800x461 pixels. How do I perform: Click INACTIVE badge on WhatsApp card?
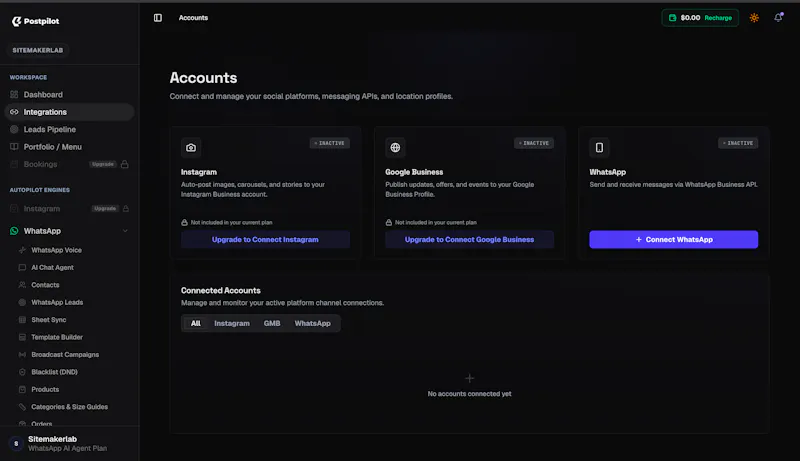pos(738,143)
